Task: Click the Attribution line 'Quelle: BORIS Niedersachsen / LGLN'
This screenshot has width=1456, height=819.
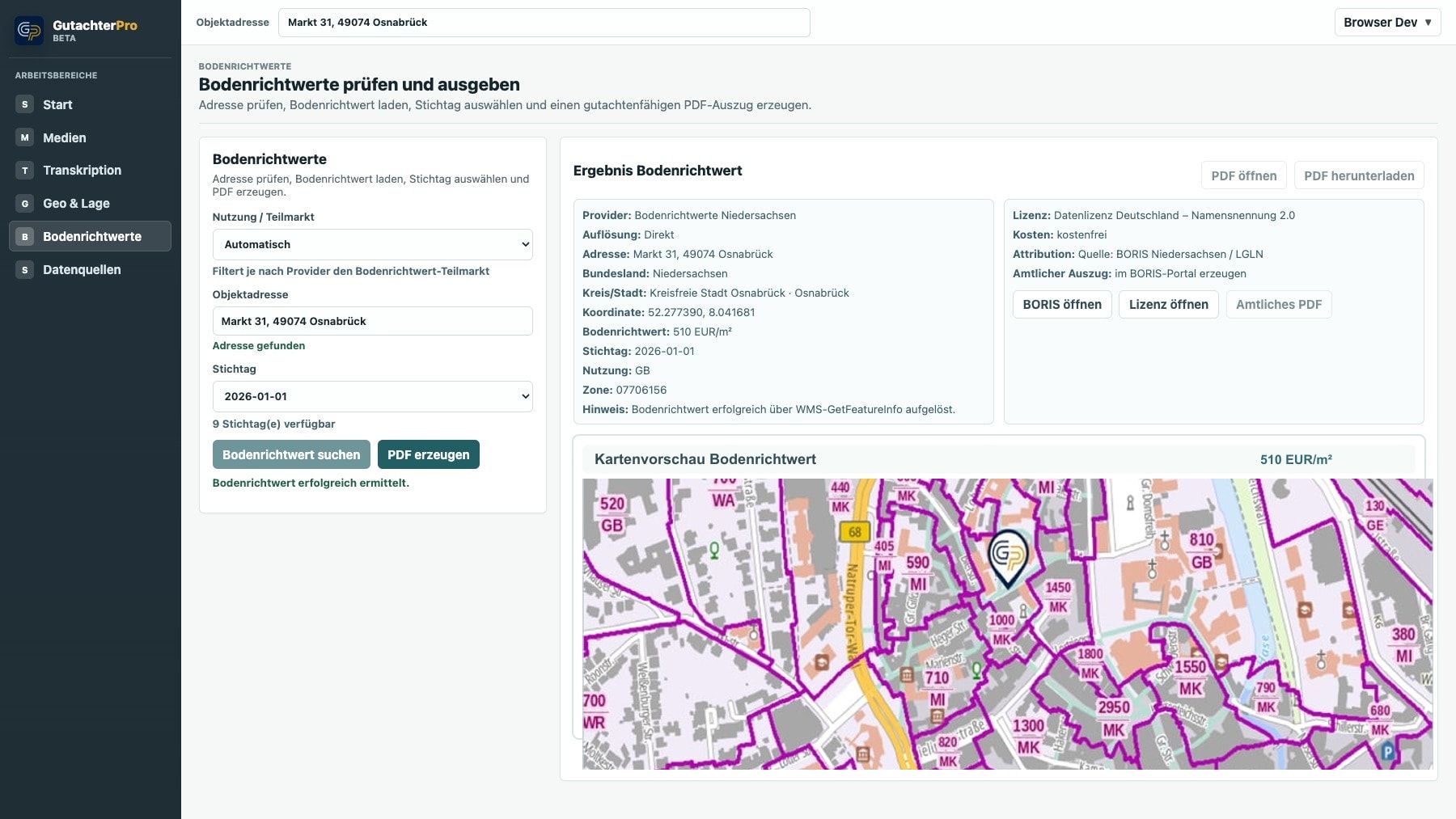Action: tap(1138, 254)
